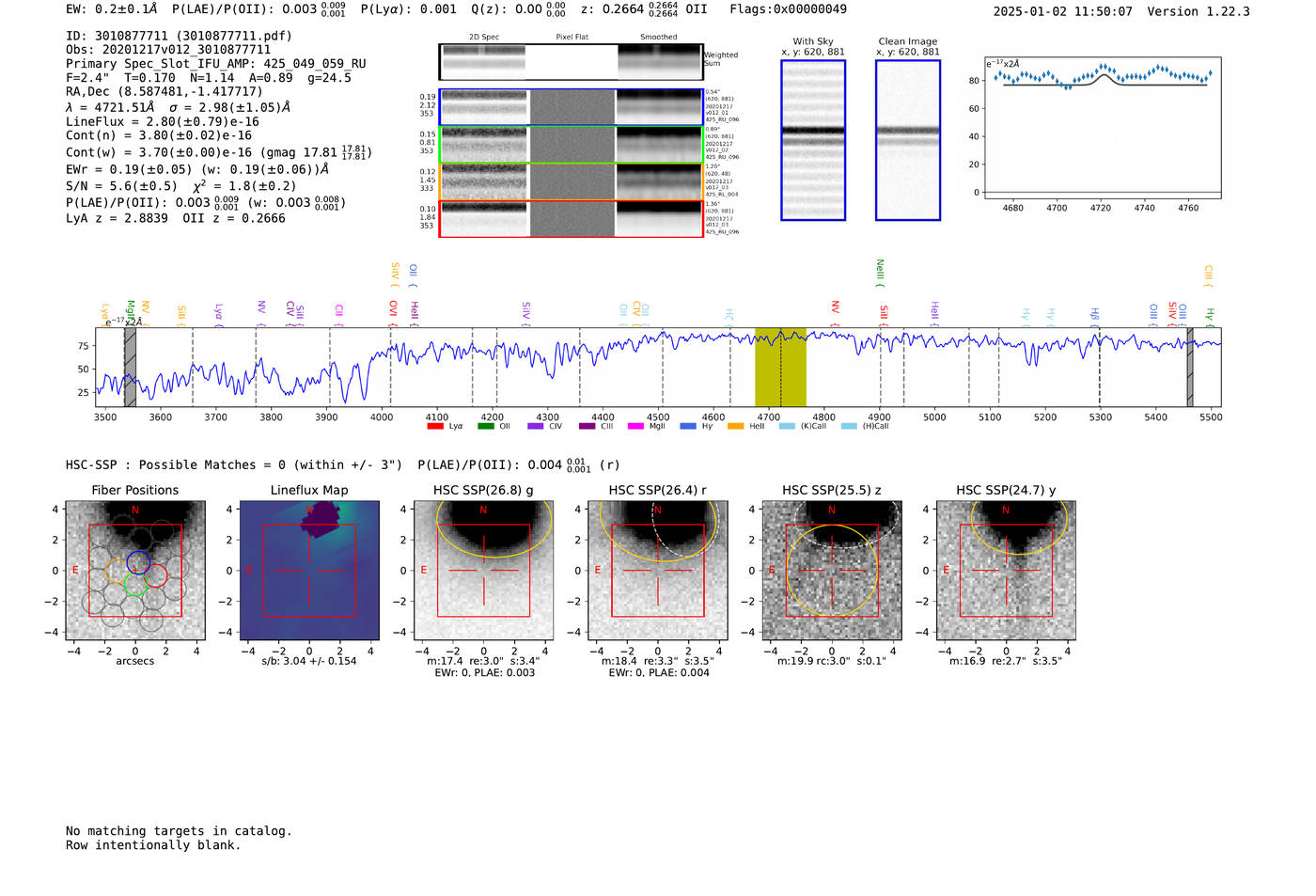The height and width of the screenshot is (896, 1316).
Task: Click the (H)CaII legend swatch
Action: point(849,427)
